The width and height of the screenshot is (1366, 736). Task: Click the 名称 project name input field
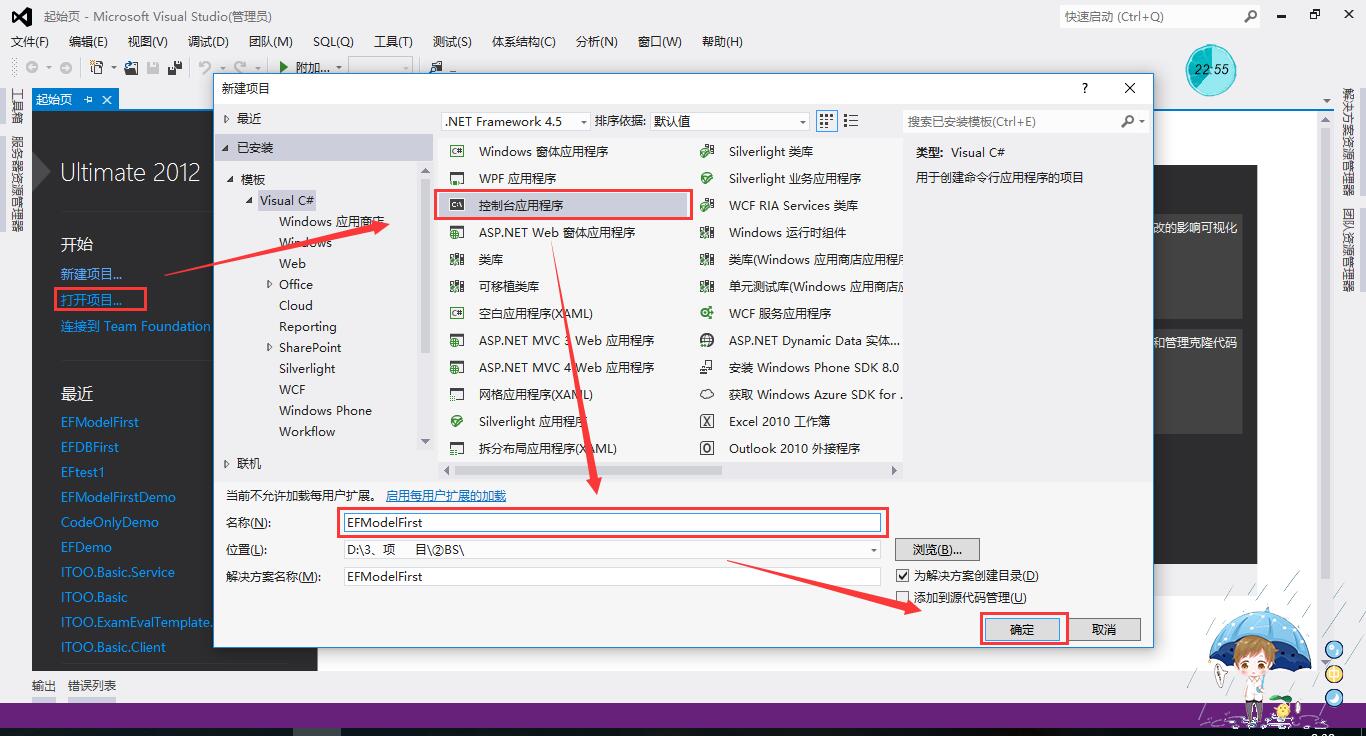tap(612, 522)
